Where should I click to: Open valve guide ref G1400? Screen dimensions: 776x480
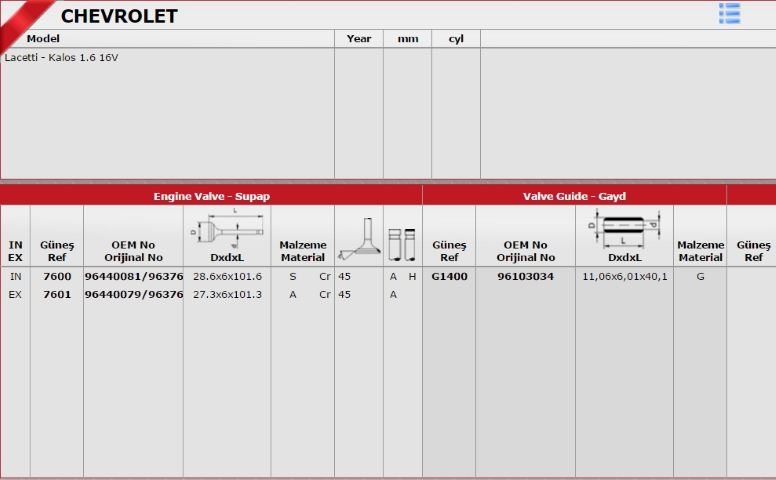449,276
